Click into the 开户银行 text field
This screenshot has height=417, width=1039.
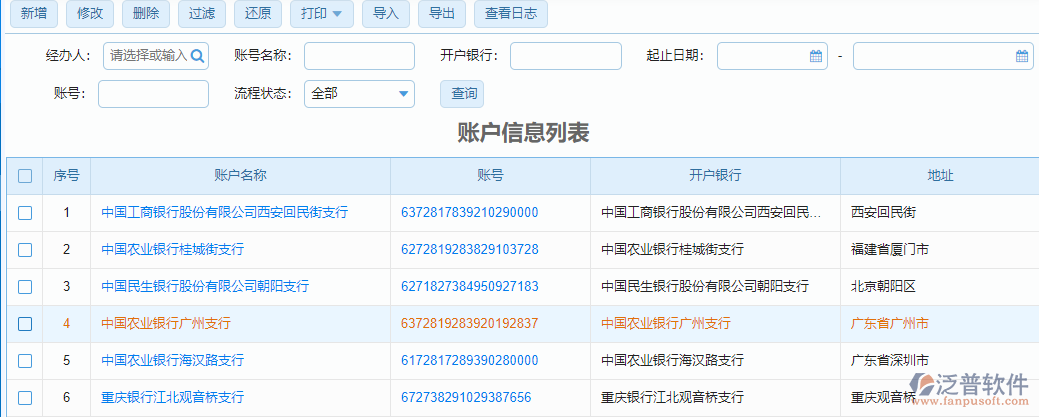click(x=566, y=56)
